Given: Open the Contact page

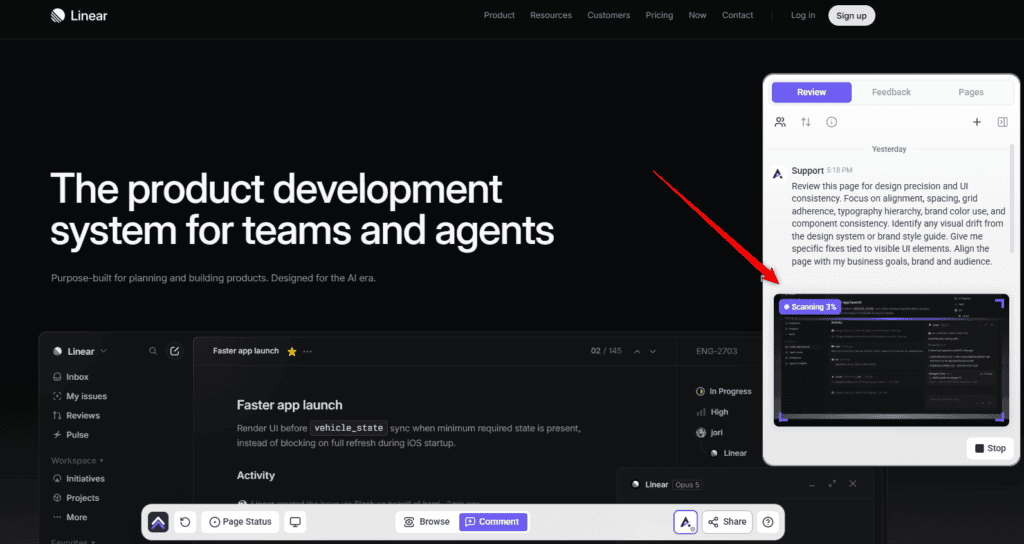Looking at the screenshot, I should point(737,15).
